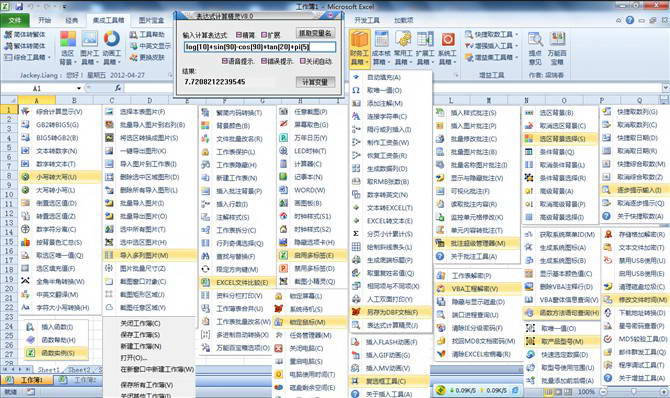Click 工具帮助 in the ribbon
This screenshot has height=398, width=670.
click(x=147, y=34)
